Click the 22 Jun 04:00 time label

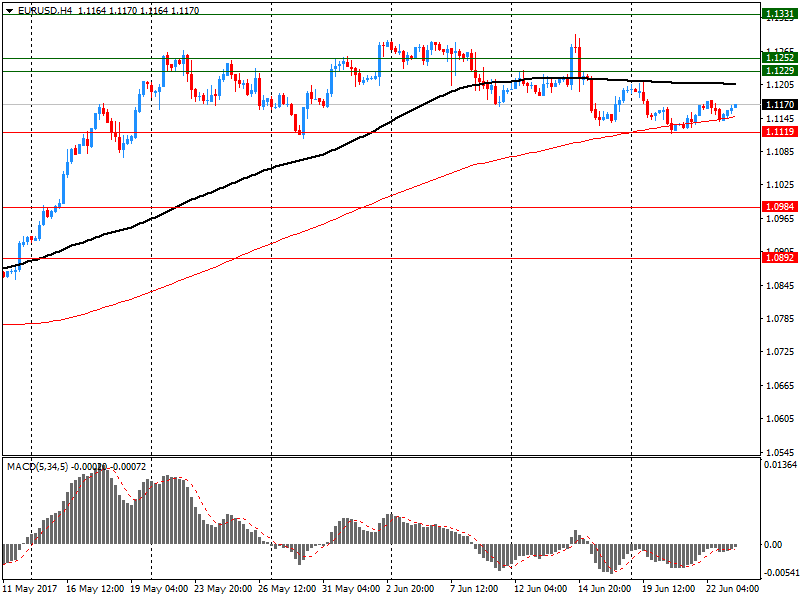tap(733, 588)
